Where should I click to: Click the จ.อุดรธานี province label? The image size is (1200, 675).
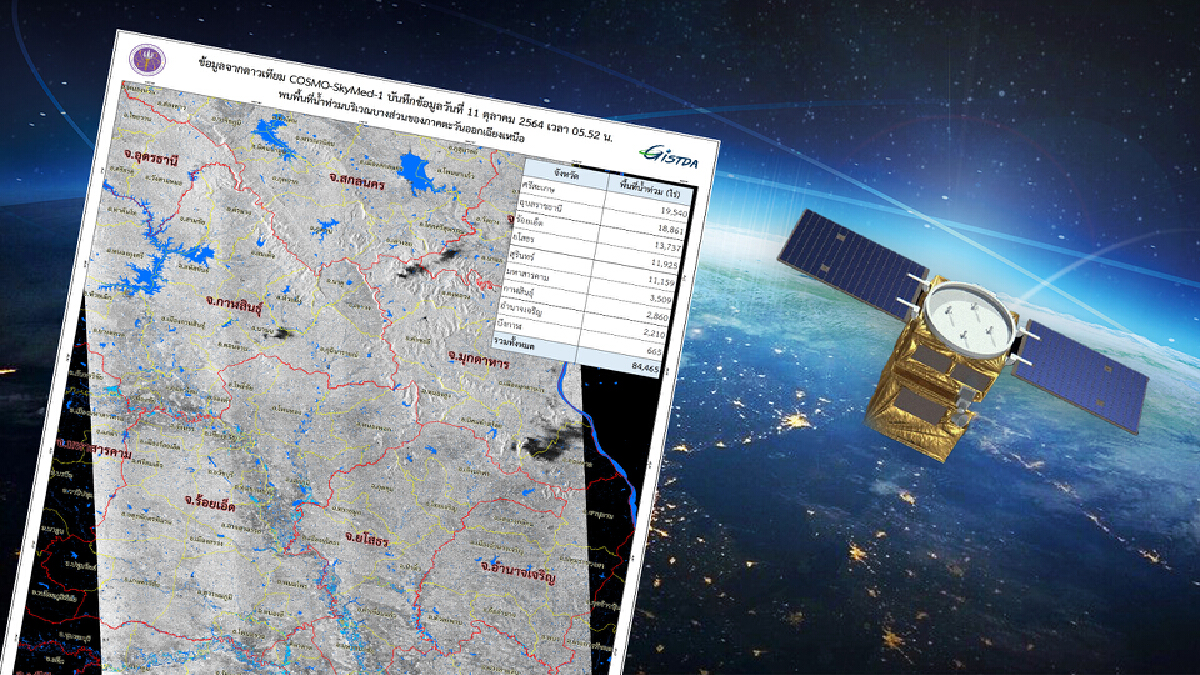pyautogui.click(x=150, y=156)
